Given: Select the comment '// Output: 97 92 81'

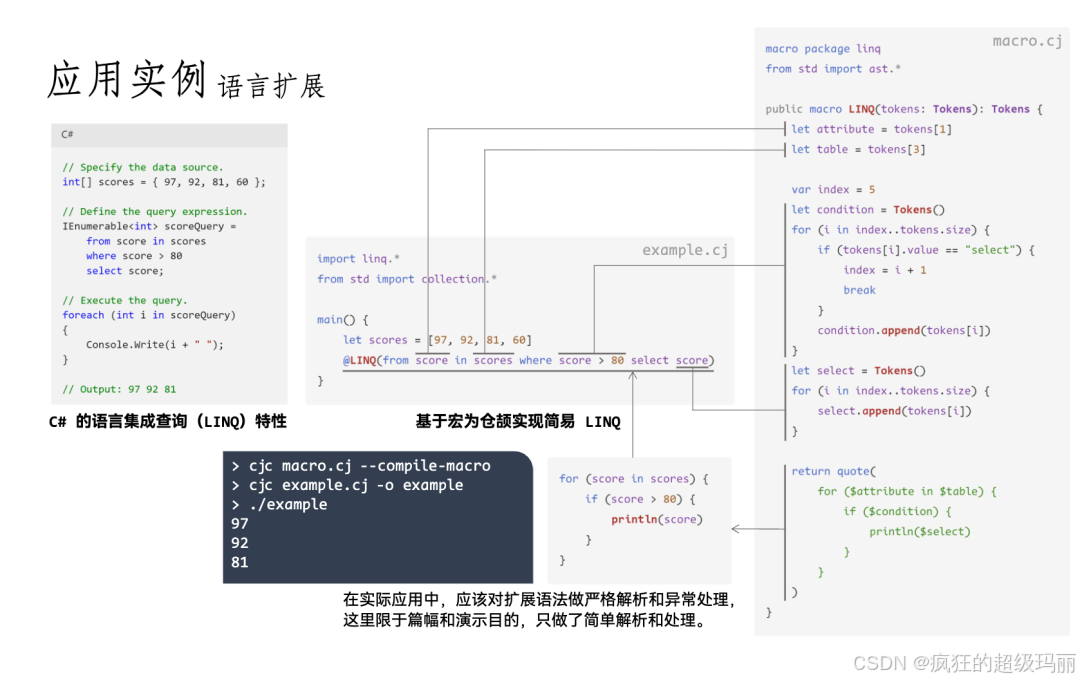Looking at the screenshot, I should [x=119, y=389].
